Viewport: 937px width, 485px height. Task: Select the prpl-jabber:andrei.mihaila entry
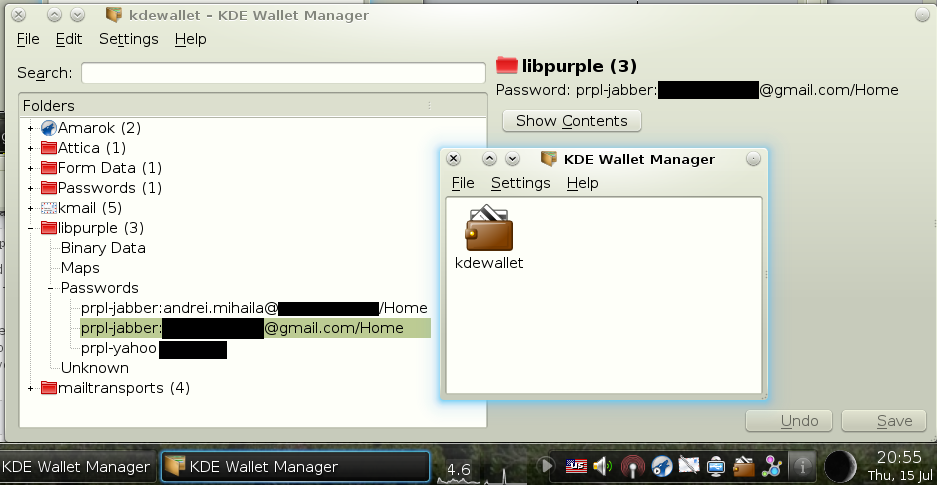pos(254,308)
